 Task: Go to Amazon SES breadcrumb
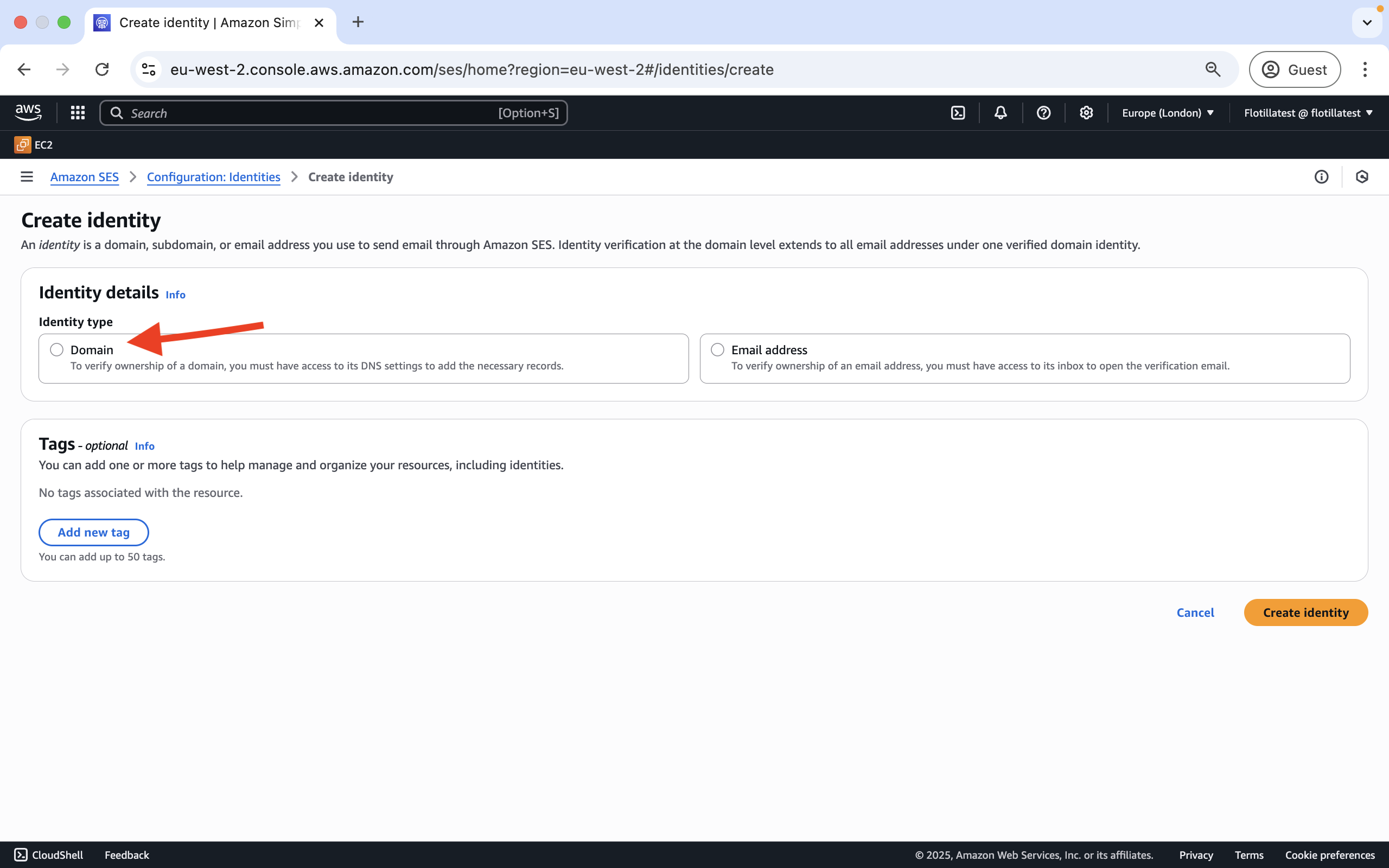85,177
